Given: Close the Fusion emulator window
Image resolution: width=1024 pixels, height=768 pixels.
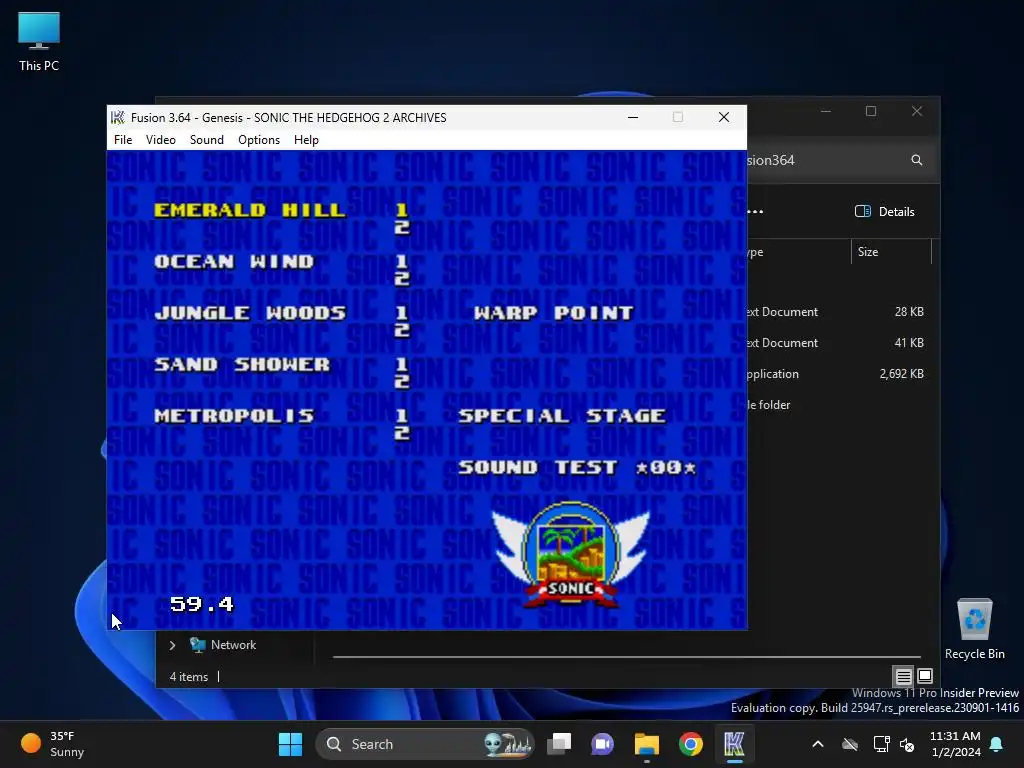Looking at the screenshot, I should click(x=724, y=118).
